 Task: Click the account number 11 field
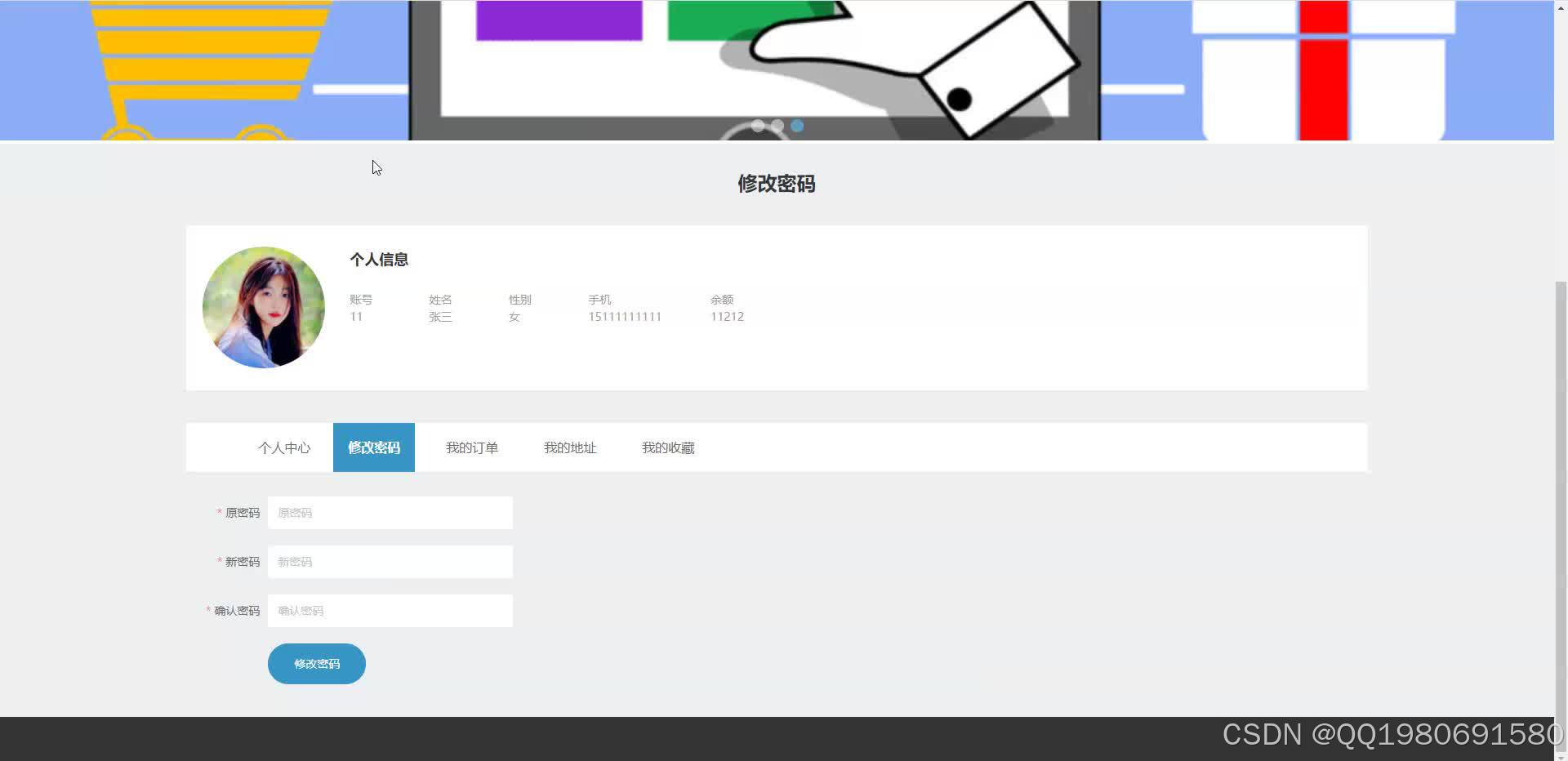(356, 316)
